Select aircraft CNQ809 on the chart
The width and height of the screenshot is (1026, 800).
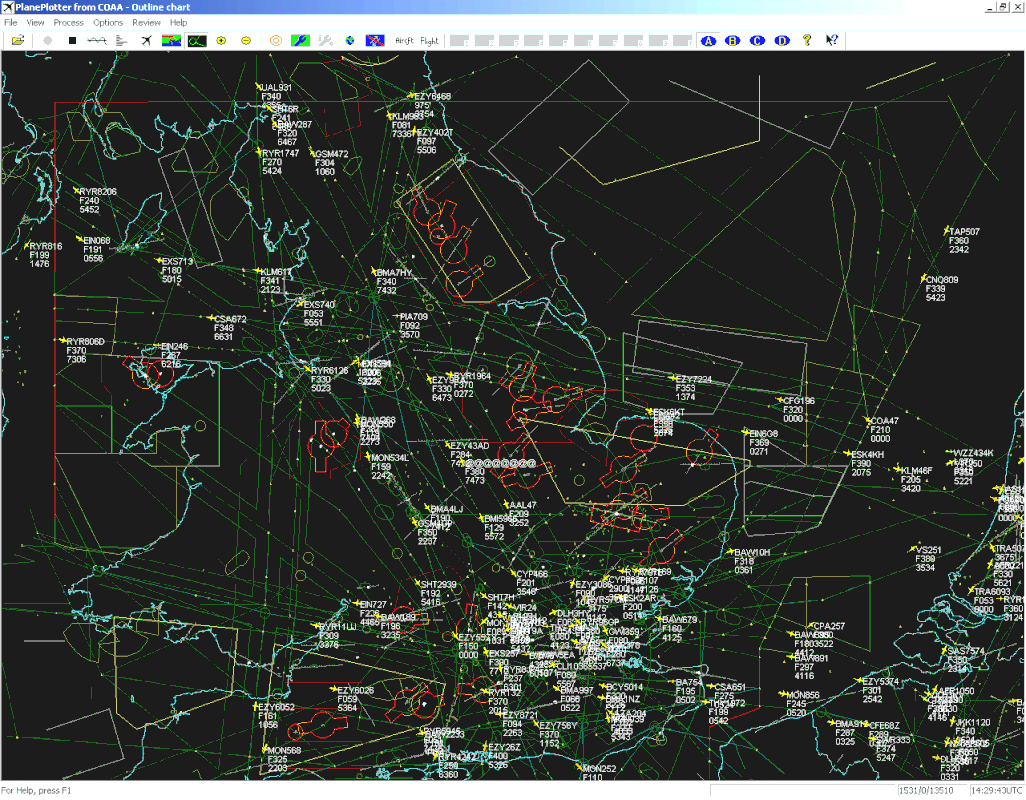(x=942, y=280)
